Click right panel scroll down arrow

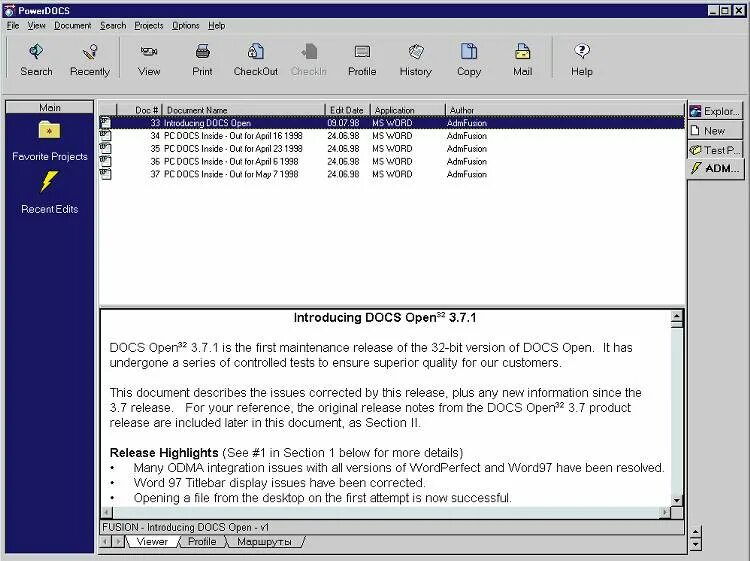tap(695, 544)
